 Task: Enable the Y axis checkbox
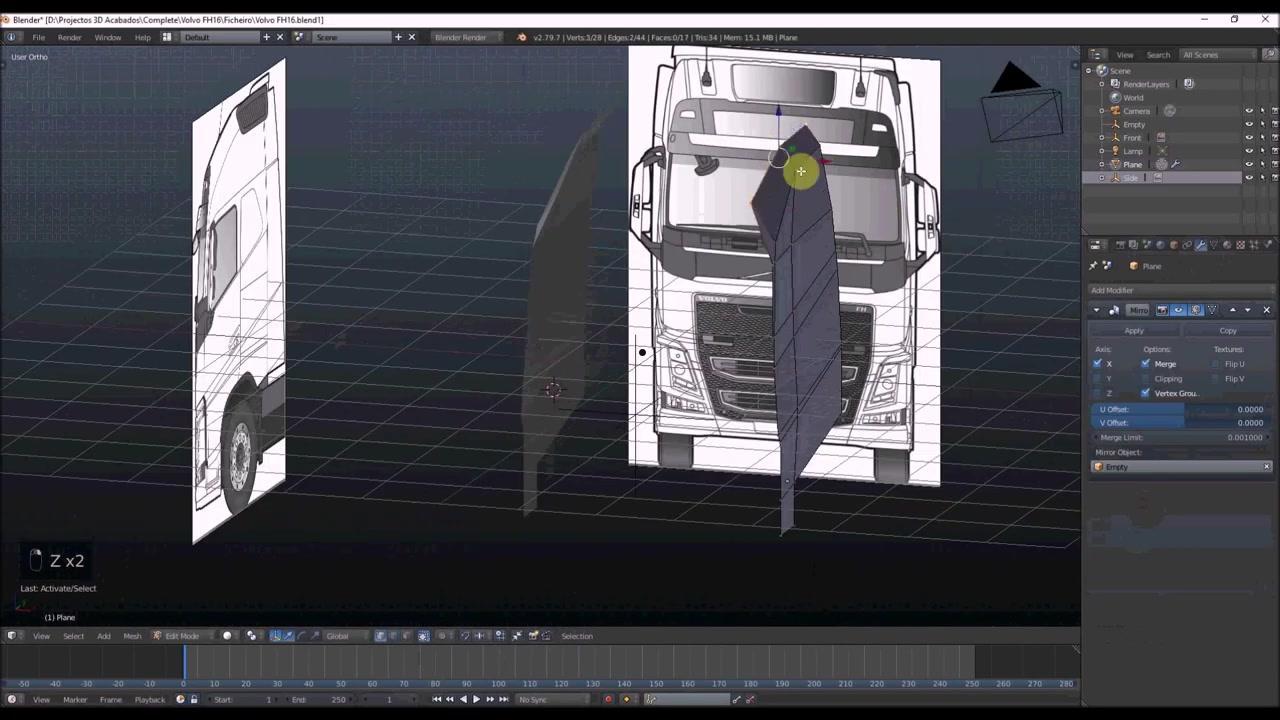click(x=1097, y=379)
